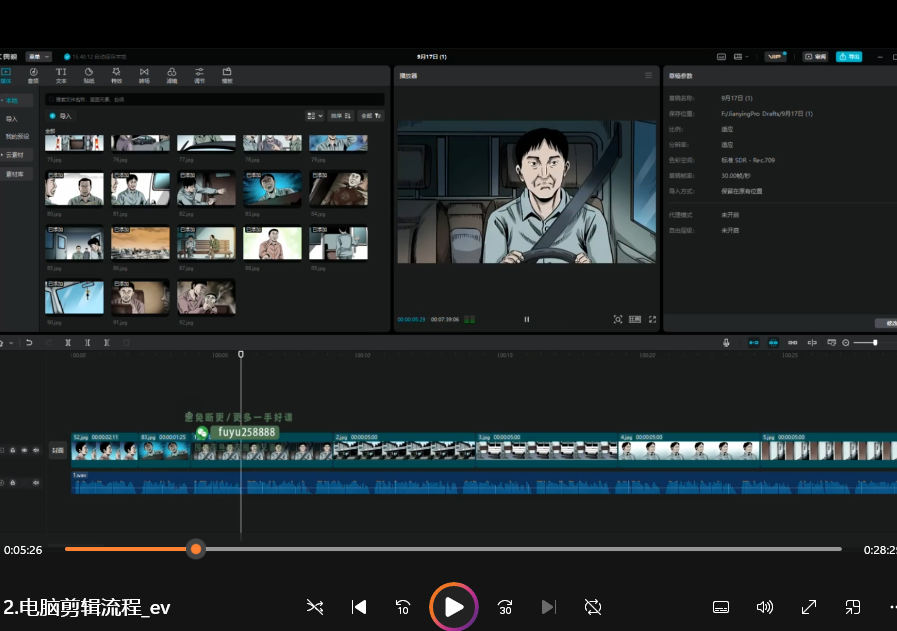
Task: Click the skip forward 30 seconds icon
Action: [x=505, y=607]
